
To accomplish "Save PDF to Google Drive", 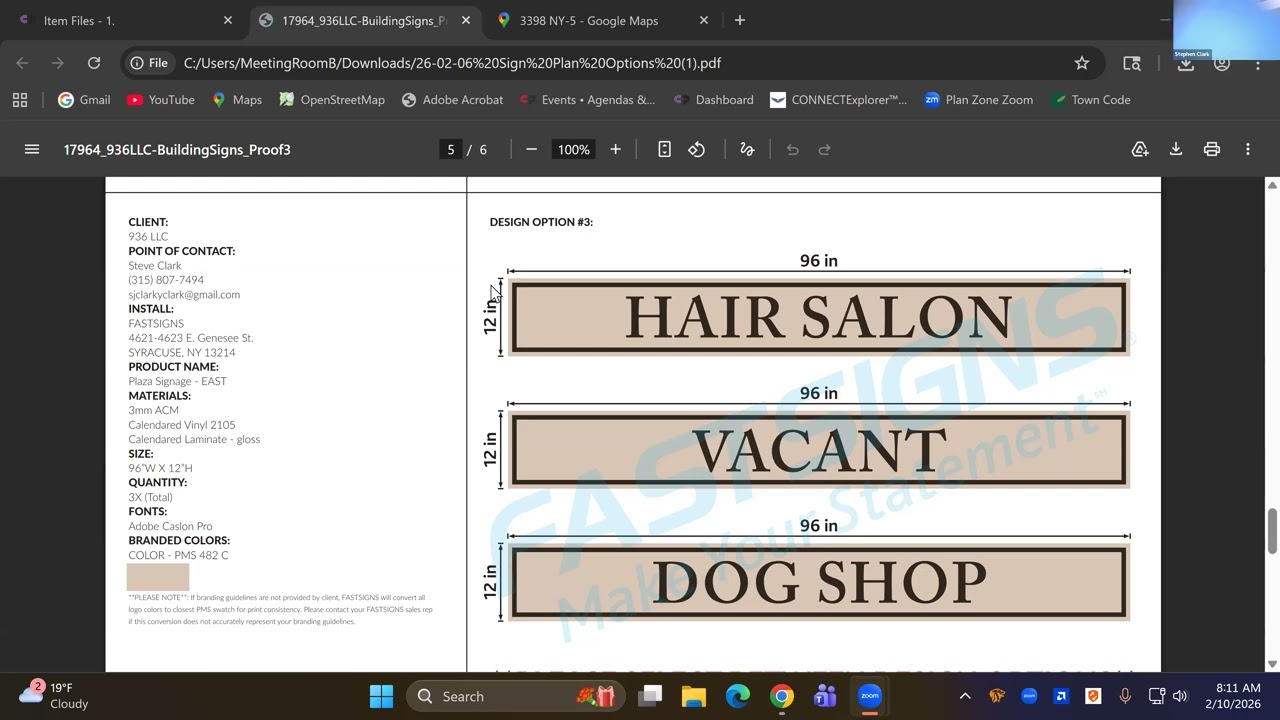I will (1140, 149).
